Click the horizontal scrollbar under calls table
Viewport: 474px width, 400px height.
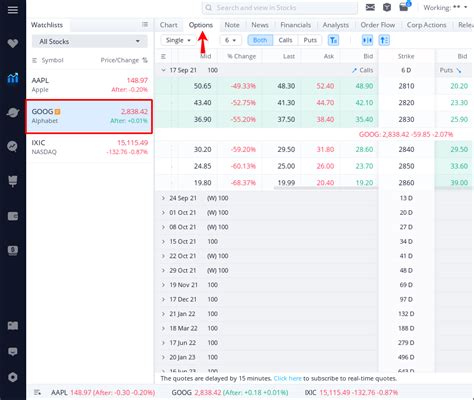(326, 188)
